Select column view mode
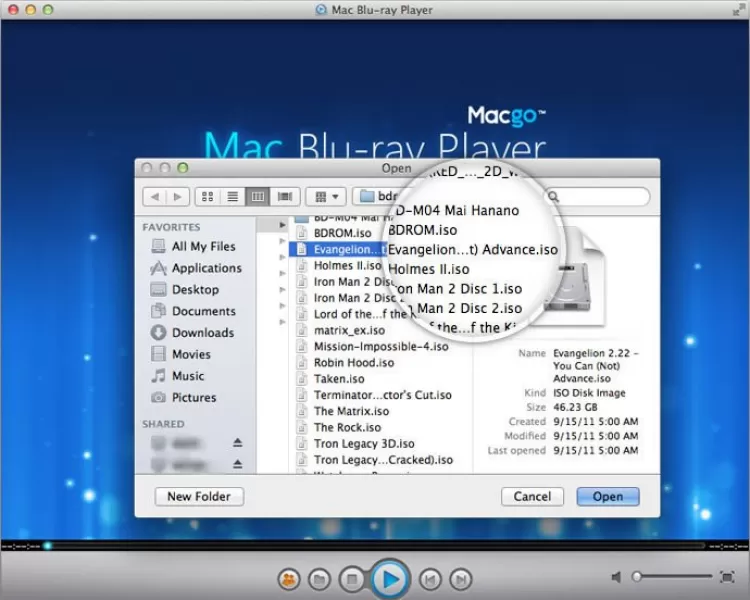750x600 pixels. tap(257, 197)
